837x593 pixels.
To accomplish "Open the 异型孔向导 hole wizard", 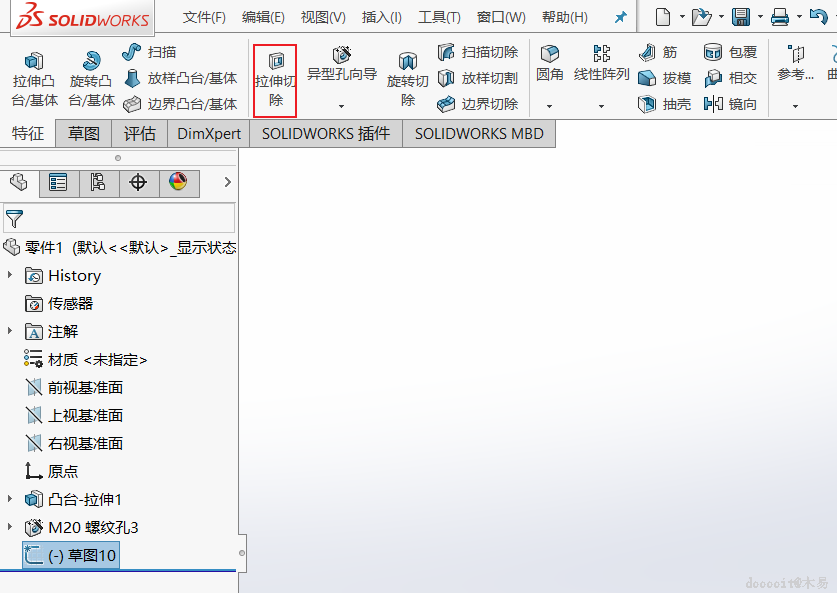I will point(342,64).
